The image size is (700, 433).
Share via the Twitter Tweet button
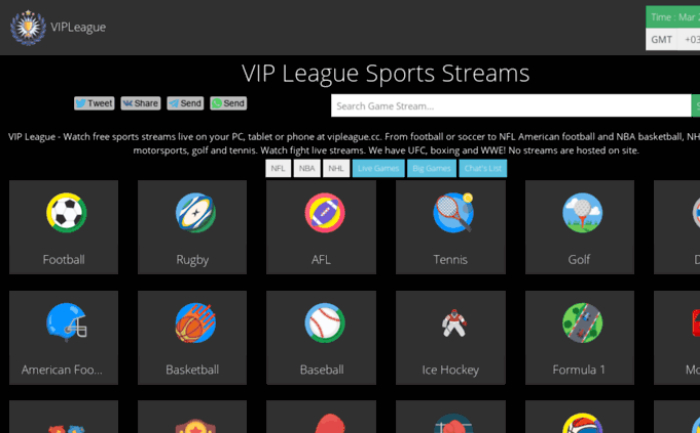tap(94, 104)
